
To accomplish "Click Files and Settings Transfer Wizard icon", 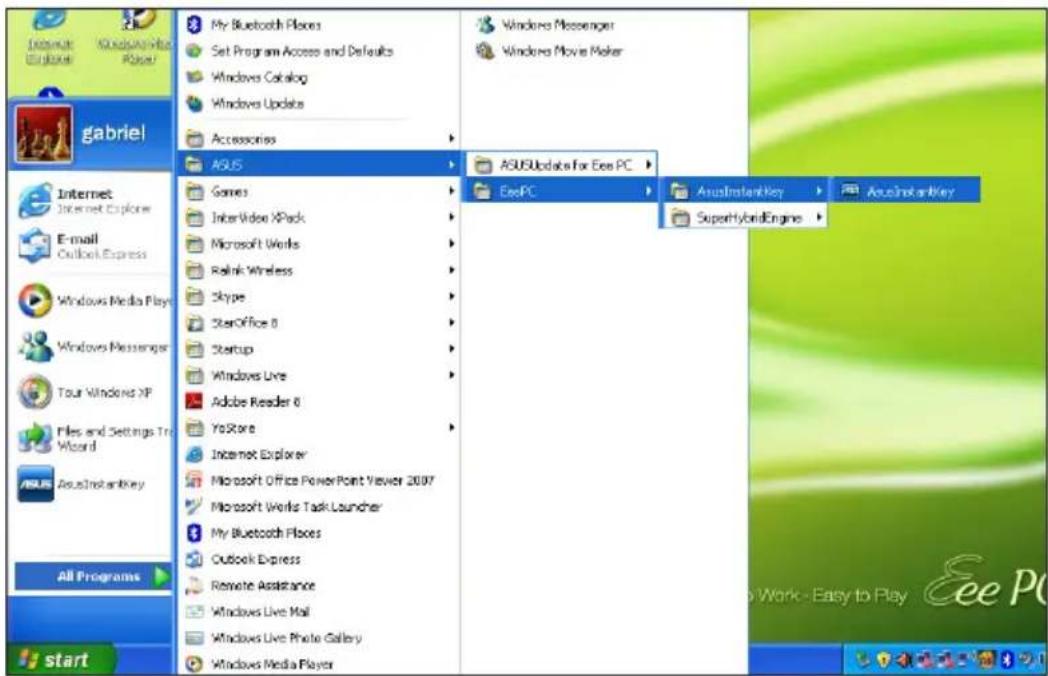I will pos(35,438).
